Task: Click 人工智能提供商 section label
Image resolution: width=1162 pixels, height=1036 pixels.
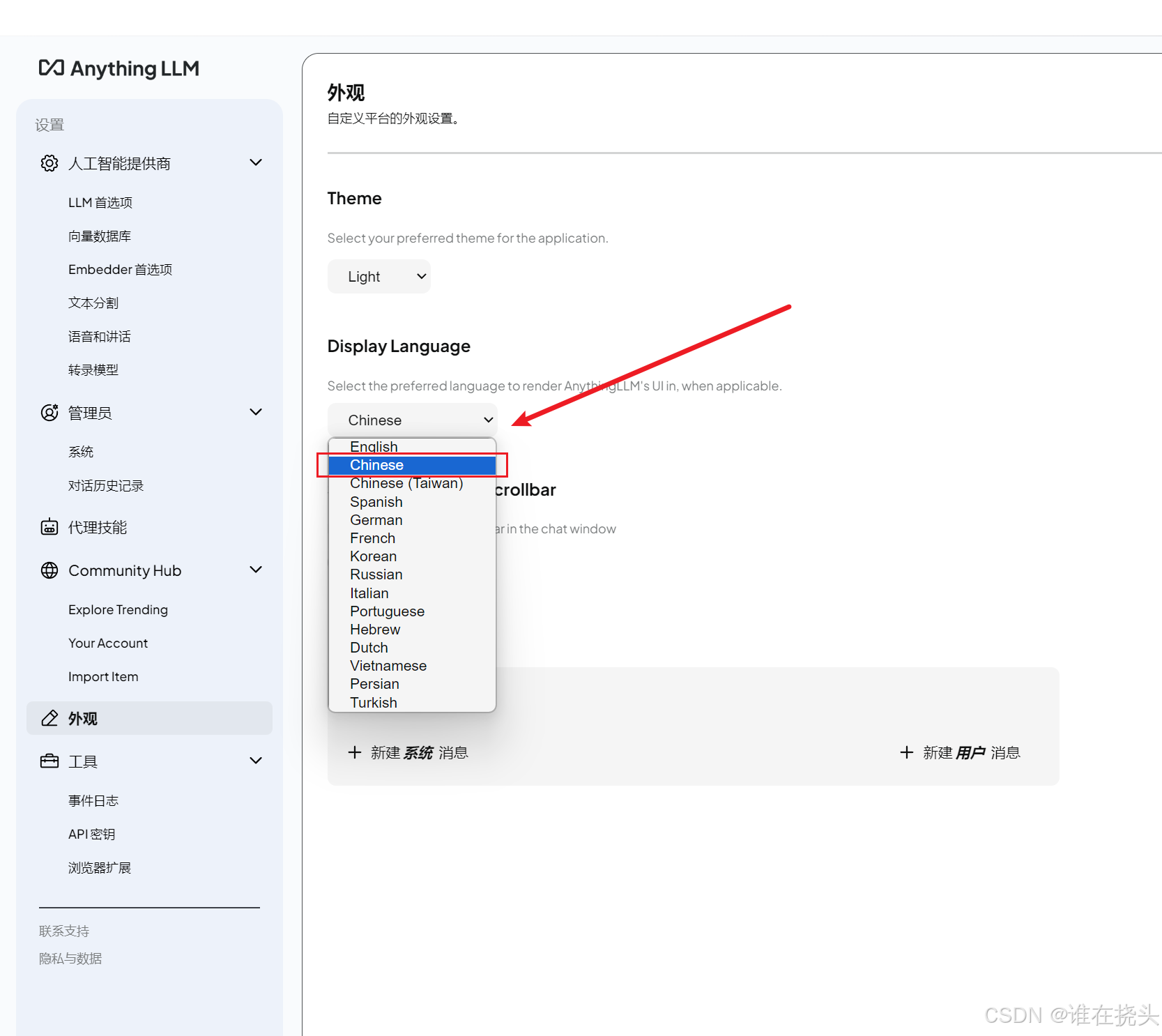Action: tap(119, 163)
